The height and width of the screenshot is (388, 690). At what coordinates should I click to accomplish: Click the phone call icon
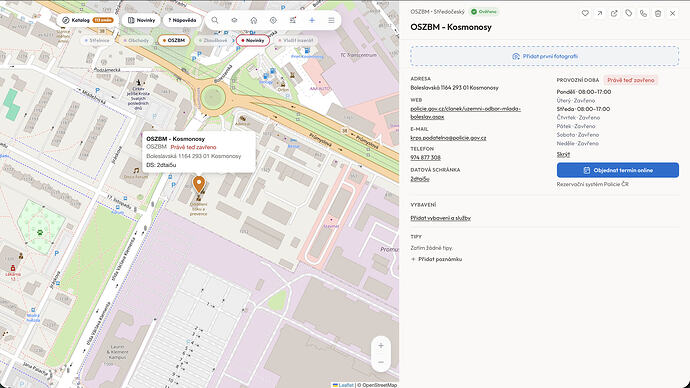(643, 13)
